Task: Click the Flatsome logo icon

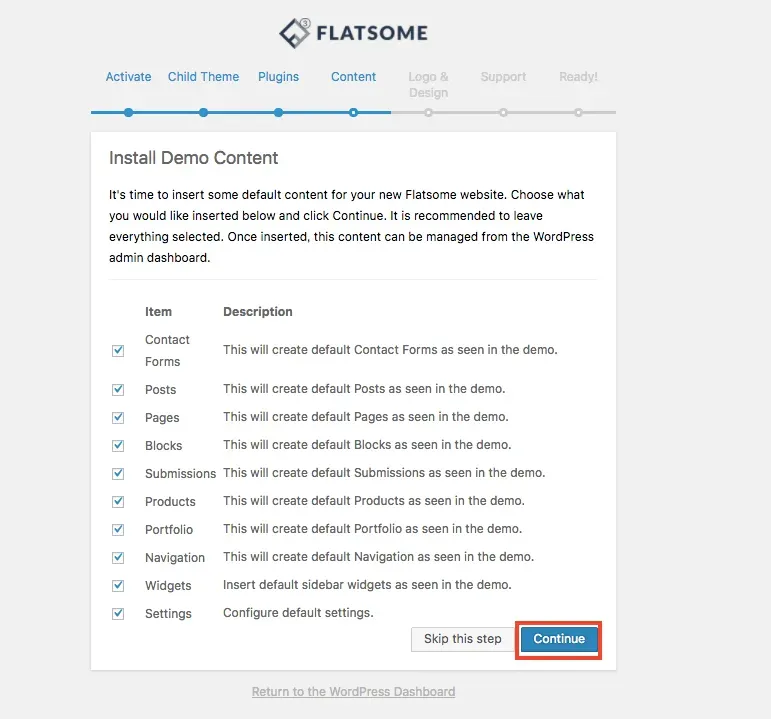Action: click(x=295, y=33)
